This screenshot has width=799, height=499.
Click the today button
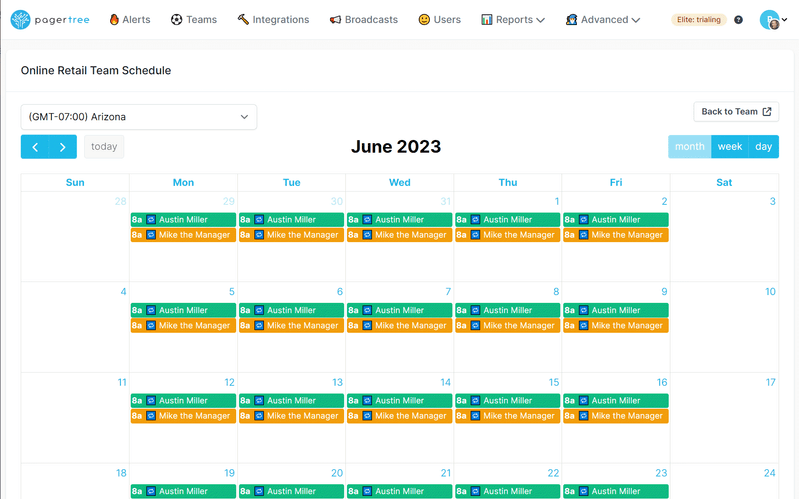click(x=104, y=147)
